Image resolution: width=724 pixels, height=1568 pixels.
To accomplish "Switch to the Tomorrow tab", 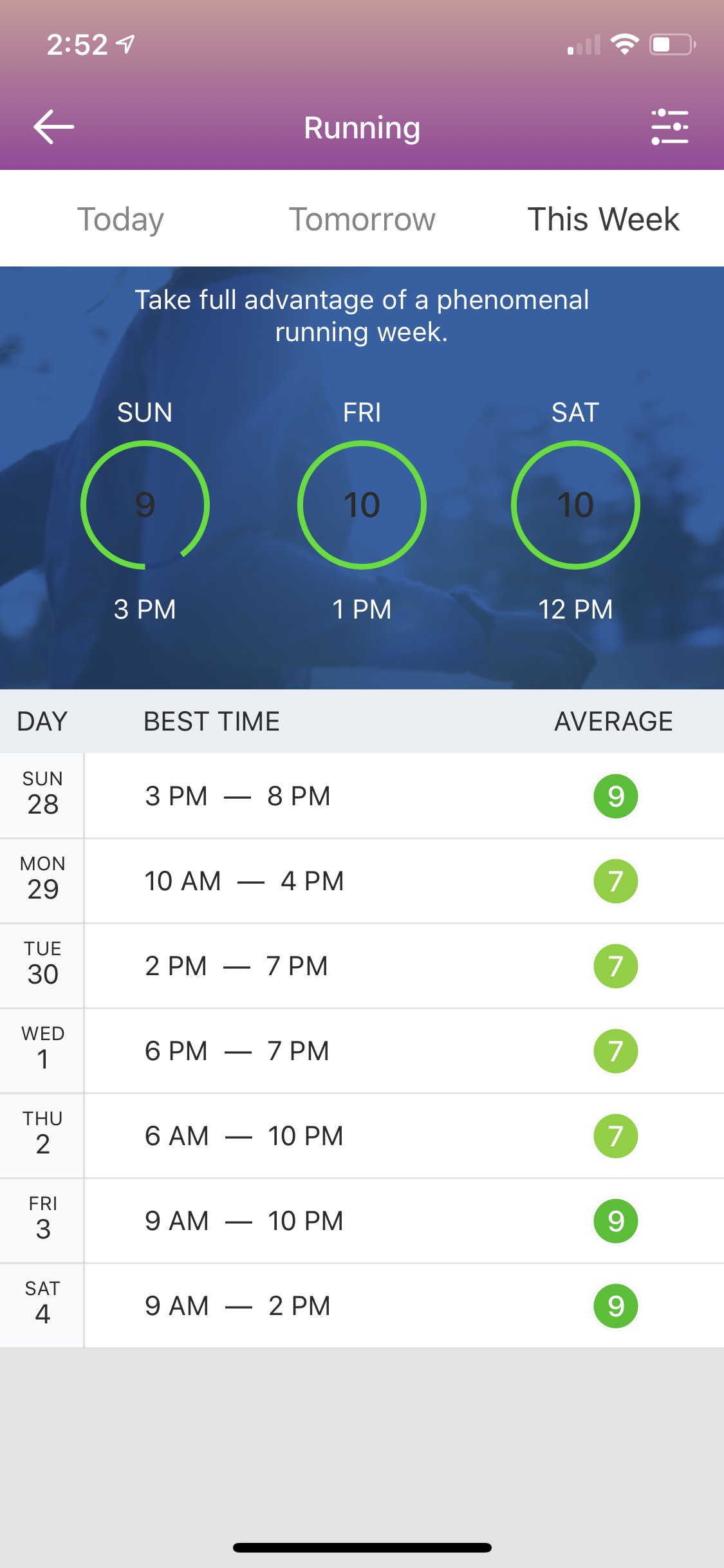I will (x=362, y=219).
